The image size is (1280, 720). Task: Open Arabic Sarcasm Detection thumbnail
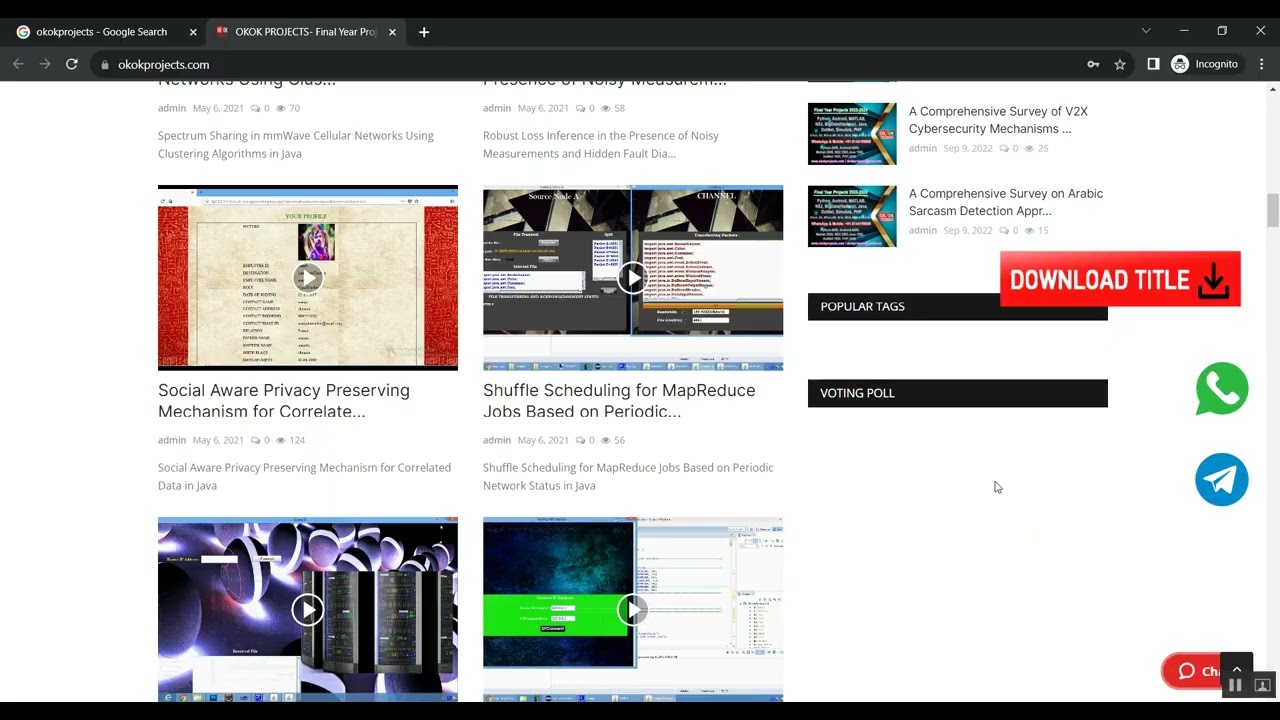point(852,216)
